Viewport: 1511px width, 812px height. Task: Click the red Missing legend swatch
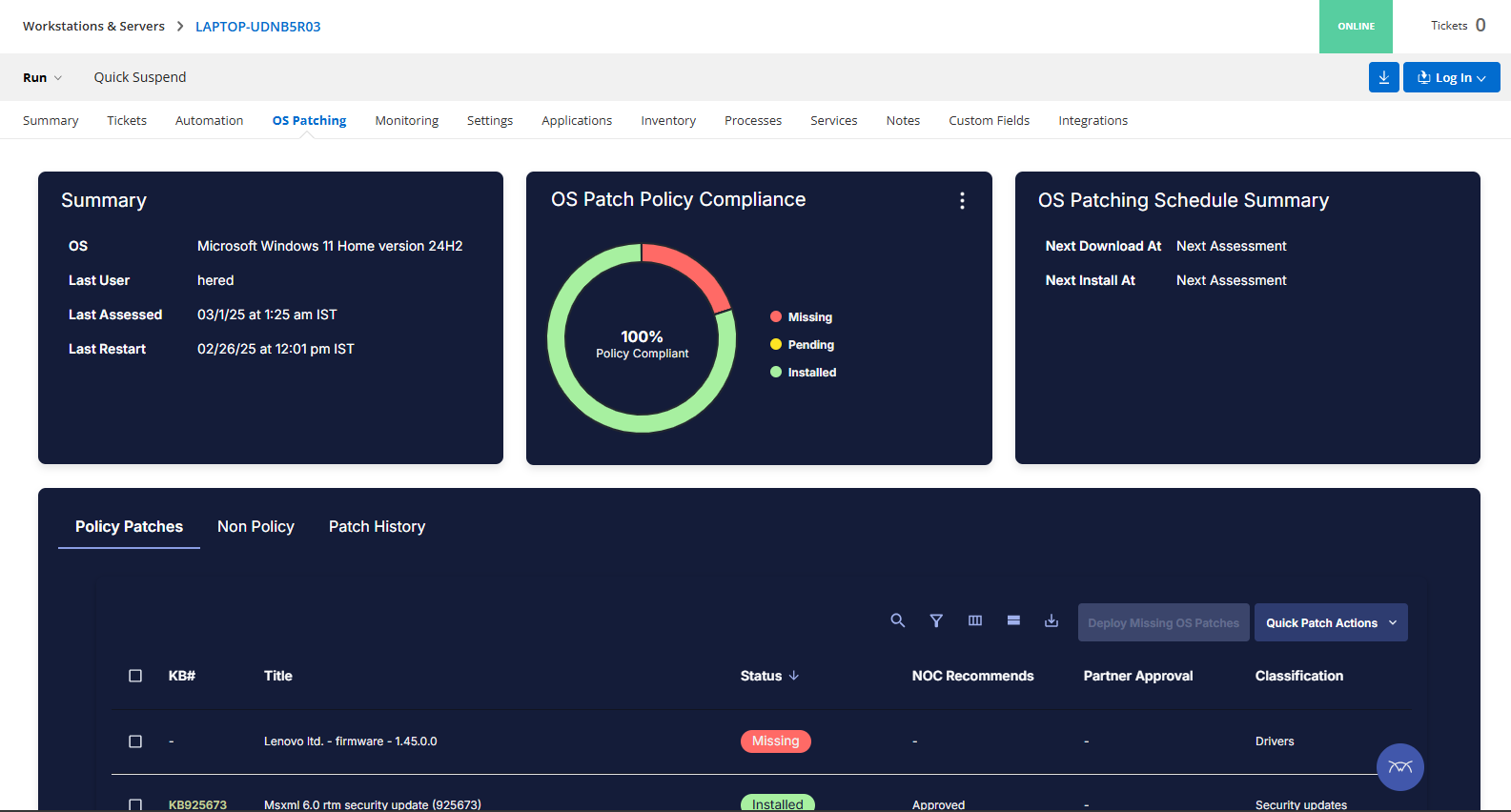tap(776, 317)
